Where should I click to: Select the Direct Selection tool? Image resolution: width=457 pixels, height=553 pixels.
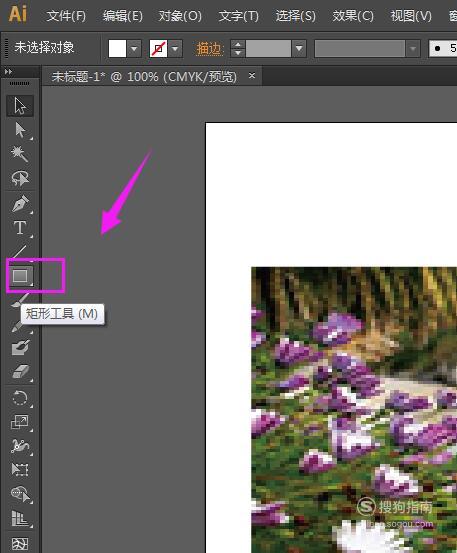[20, 130]
